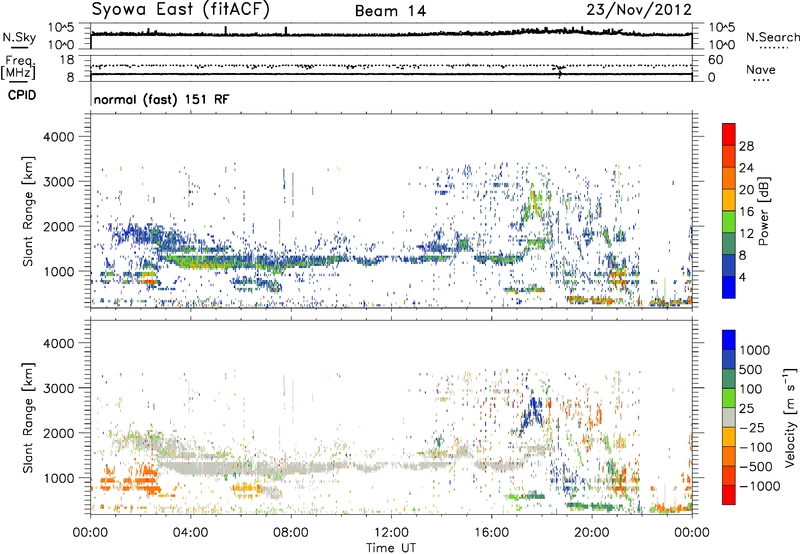The image size is (800, 554).
Task: Click the 'Time UT' axis title
Action: click(391, 548)
